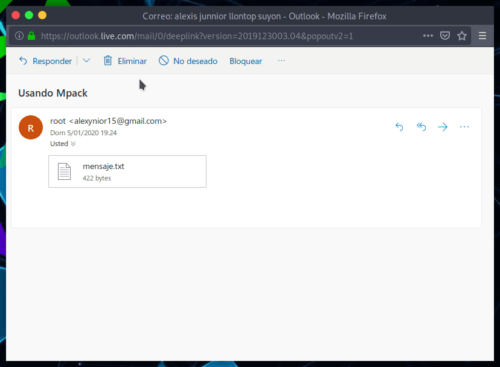The image size is (500, 367).
Task: Click the sender name root alexynior15@gmail.com
Action: (x=108, y=121)
